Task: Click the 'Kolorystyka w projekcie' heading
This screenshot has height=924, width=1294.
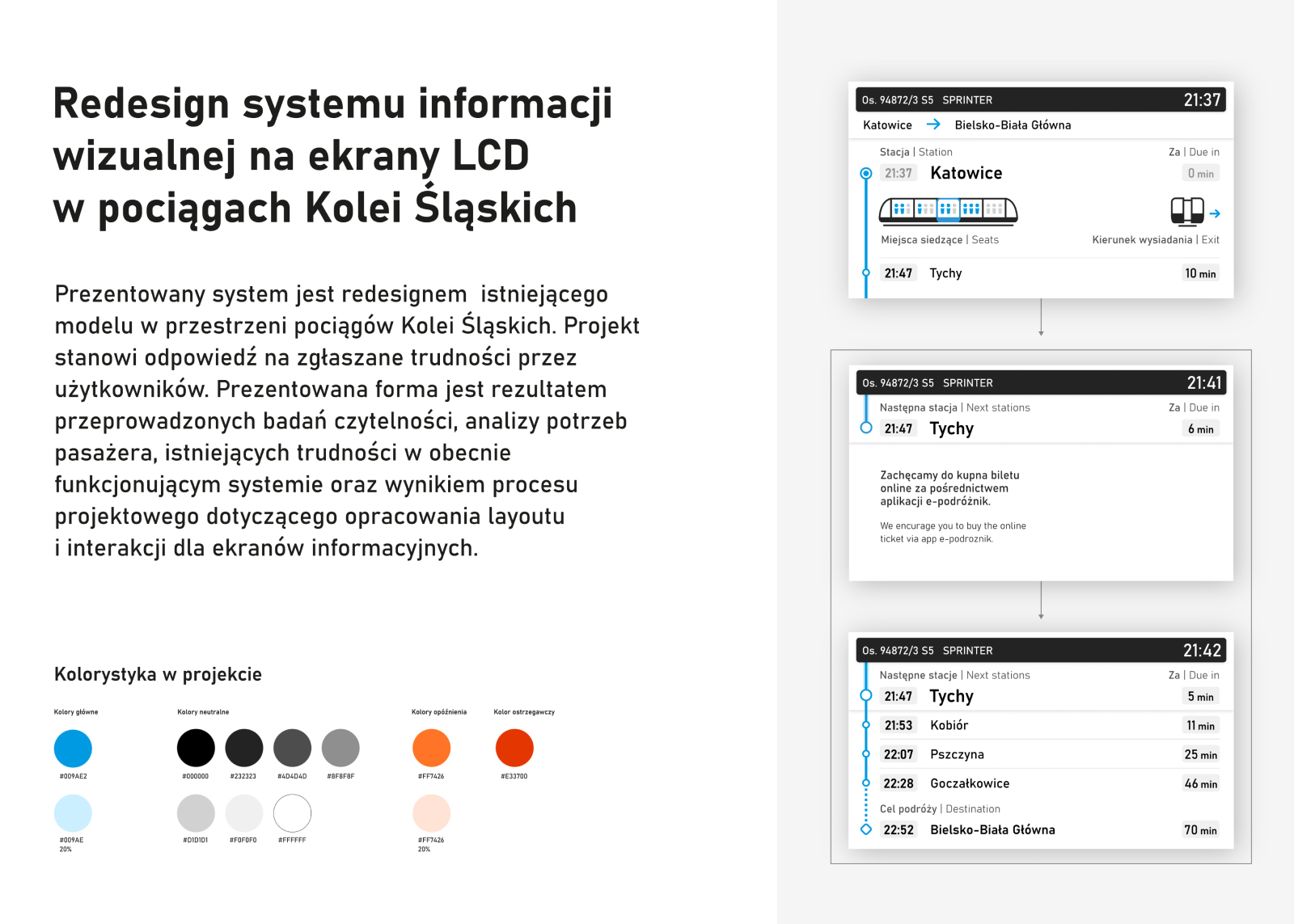Action: pyautogui.click(x=158, y=674)
